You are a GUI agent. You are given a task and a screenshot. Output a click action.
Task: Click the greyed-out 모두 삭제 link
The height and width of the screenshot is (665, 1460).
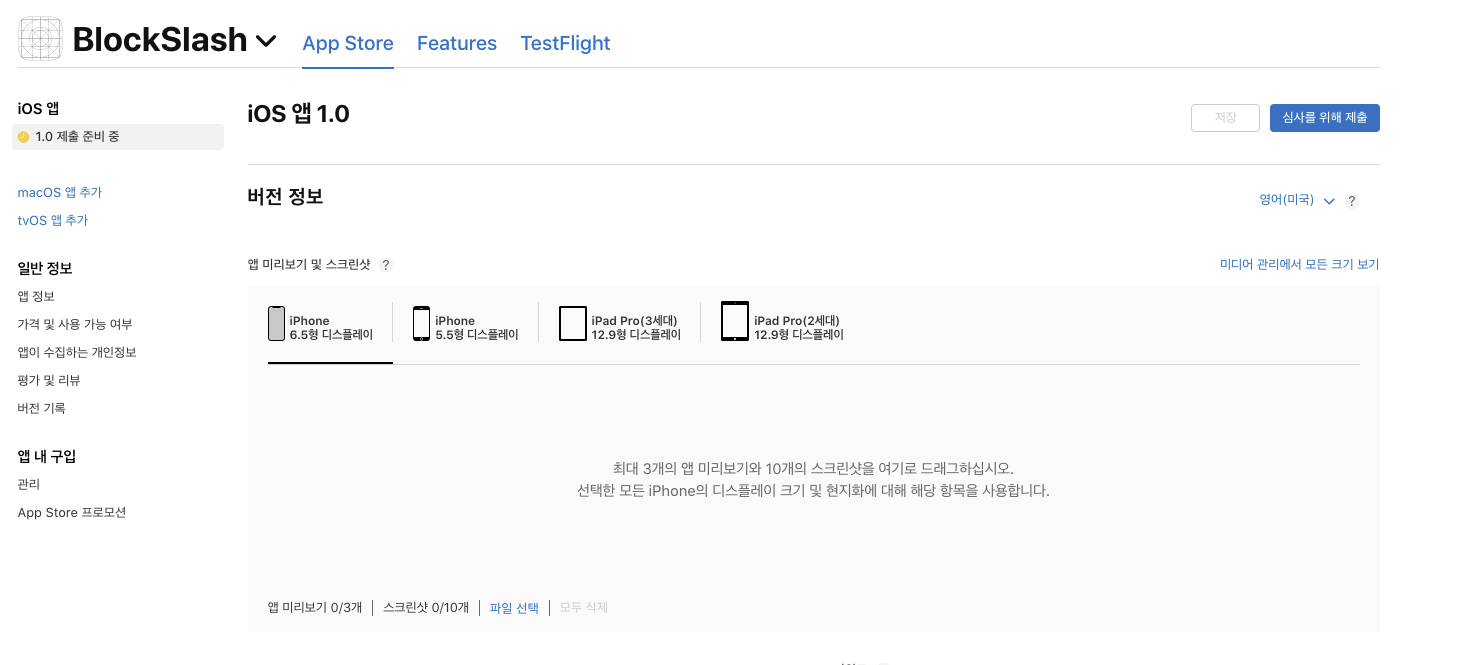(584, 607)
